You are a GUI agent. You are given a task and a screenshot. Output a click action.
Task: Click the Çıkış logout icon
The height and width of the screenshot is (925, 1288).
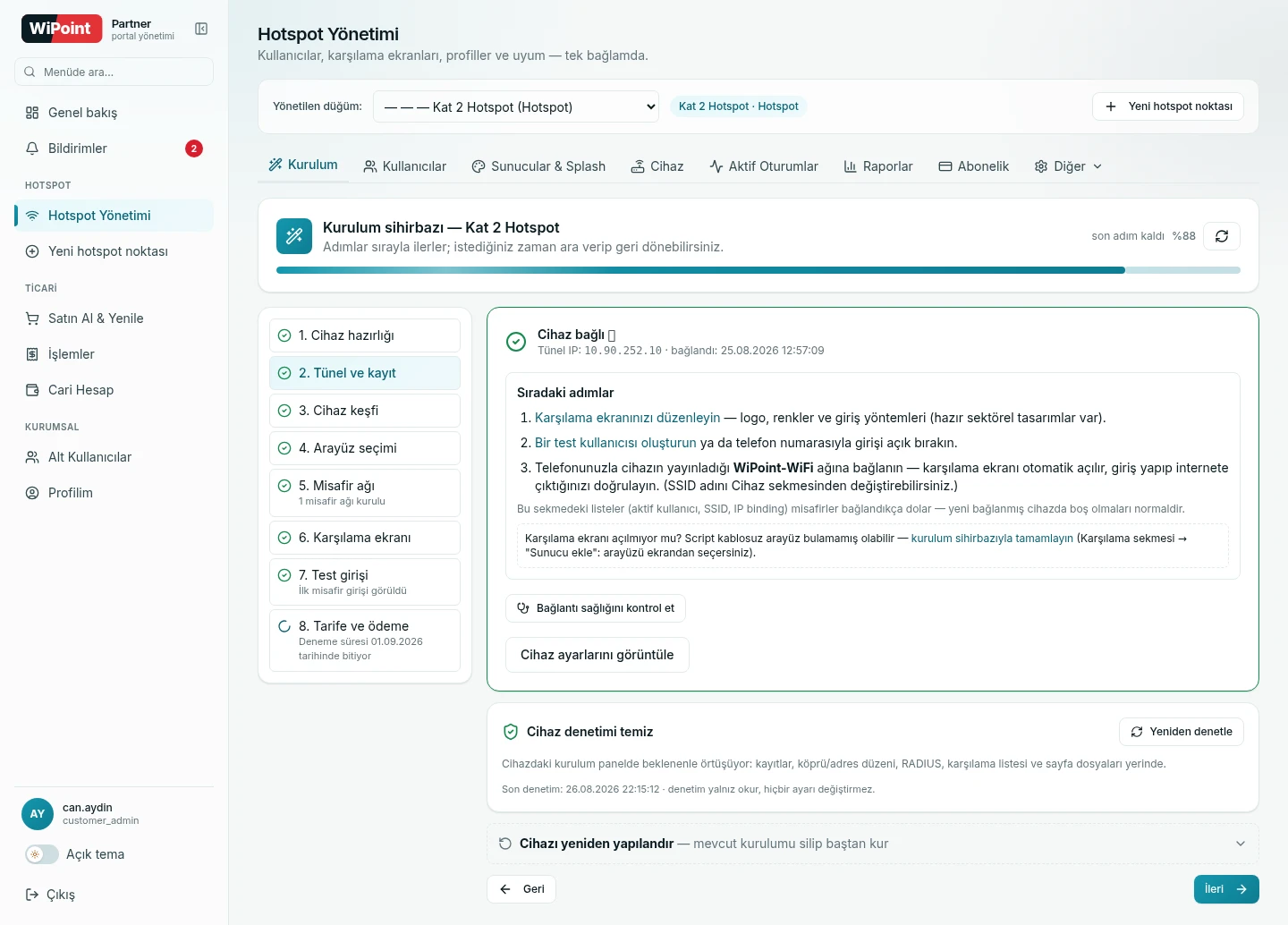click(32, 895)
